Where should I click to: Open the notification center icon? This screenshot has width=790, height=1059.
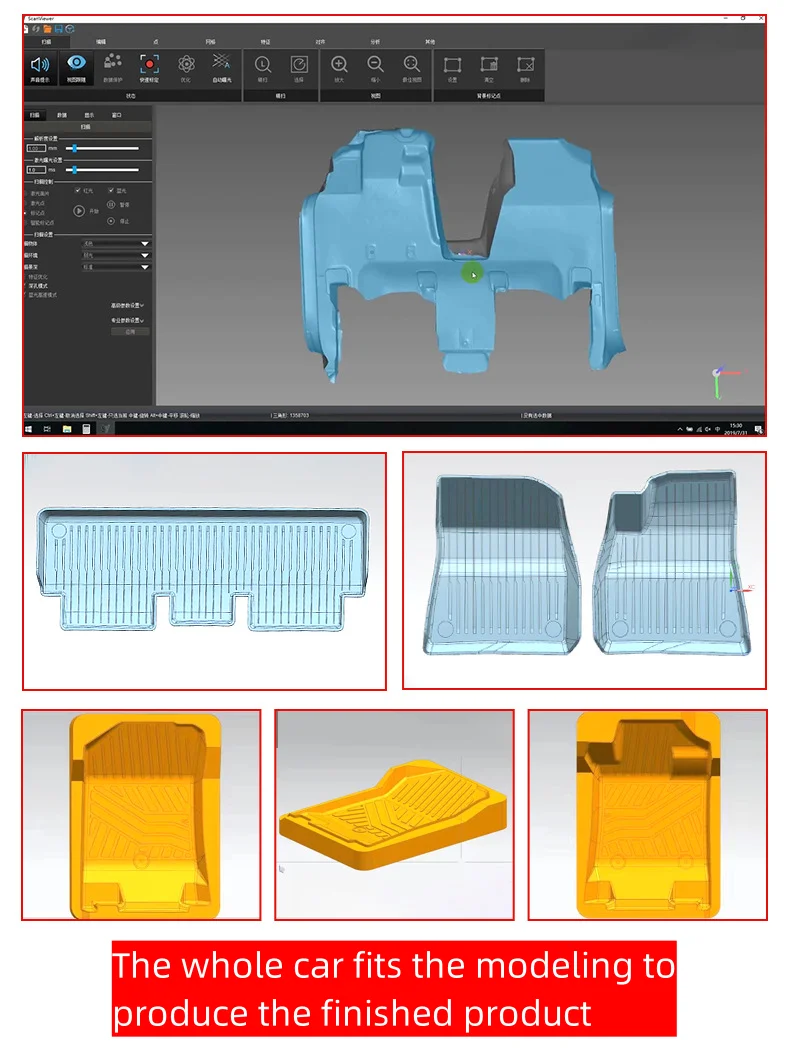[x=758, y=429]
